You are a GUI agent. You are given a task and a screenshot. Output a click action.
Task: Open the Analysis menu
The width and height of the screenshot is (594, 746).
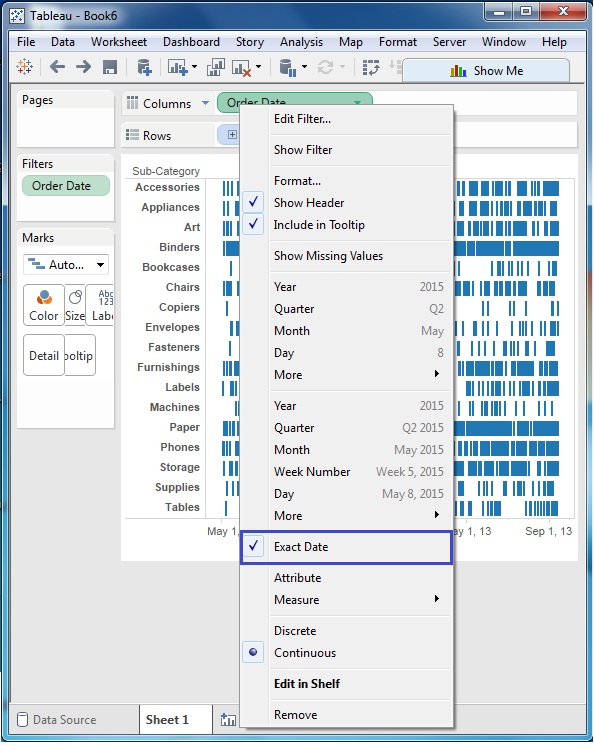301,42
